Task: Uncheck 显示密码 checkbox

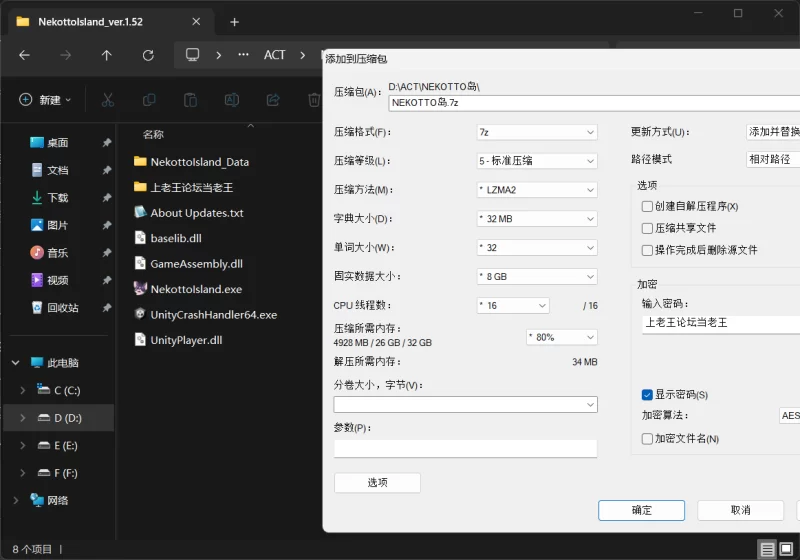Action: tap(647, 395)
